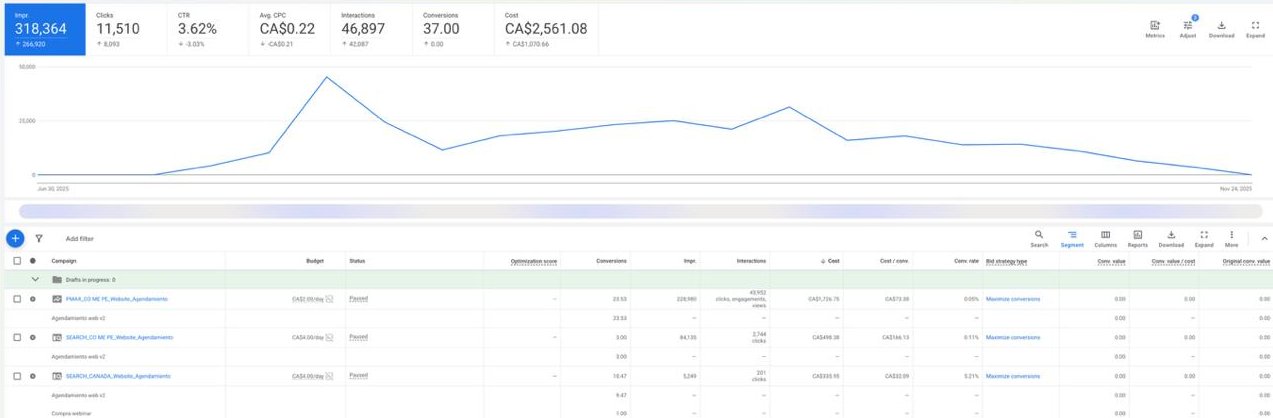Open PMAX_CO ME PE_Website_Agendamiento campaign link
Screen dimensions: 1273x418
click(x=116, y=299)
